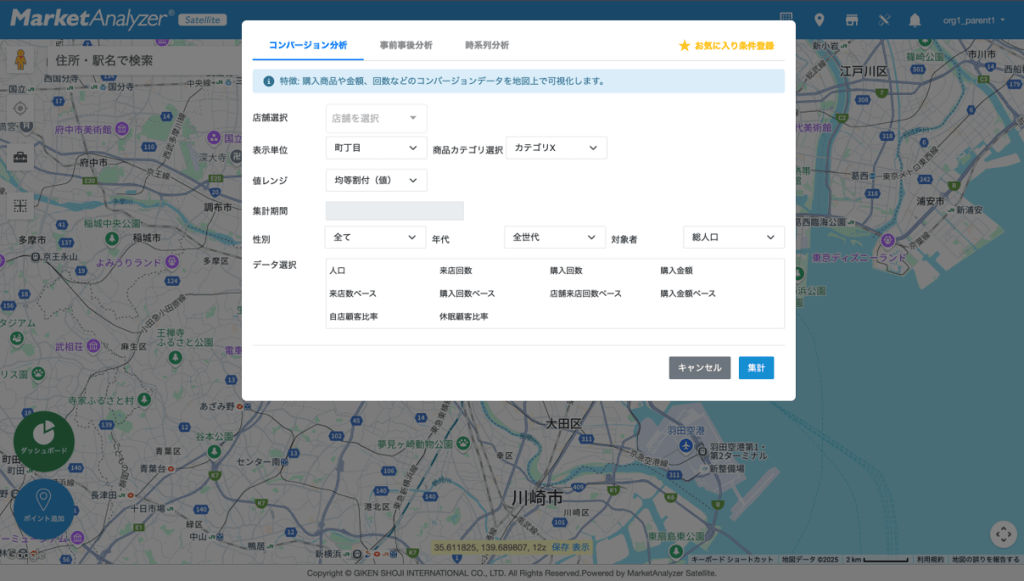Click お気に入り条件登録 link
Image resolution: width=1024 pixels, height=581 pixels.
[x=734, y=46]
